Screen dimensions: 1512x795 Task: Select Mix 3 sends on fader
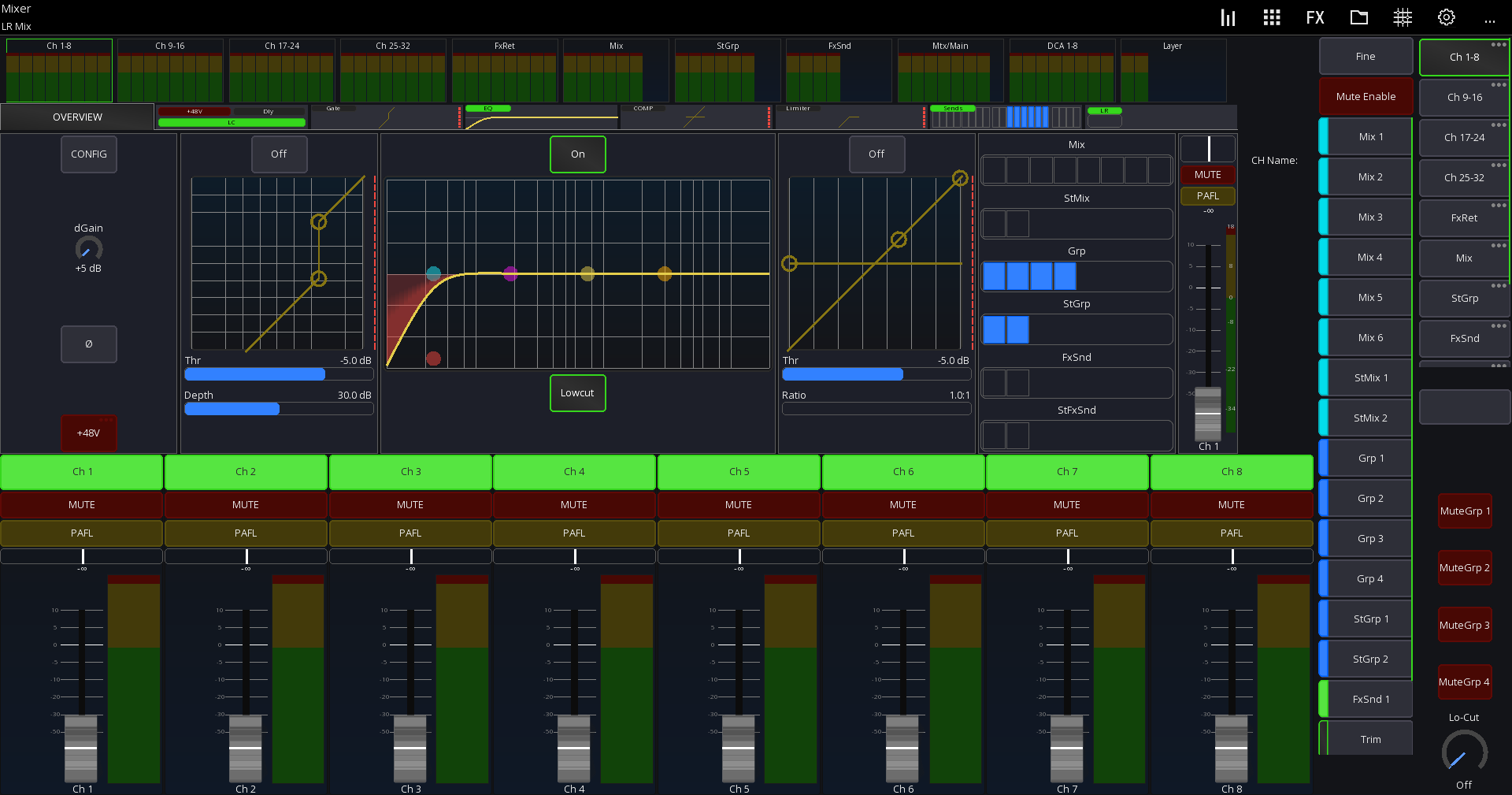(1366, 217)
